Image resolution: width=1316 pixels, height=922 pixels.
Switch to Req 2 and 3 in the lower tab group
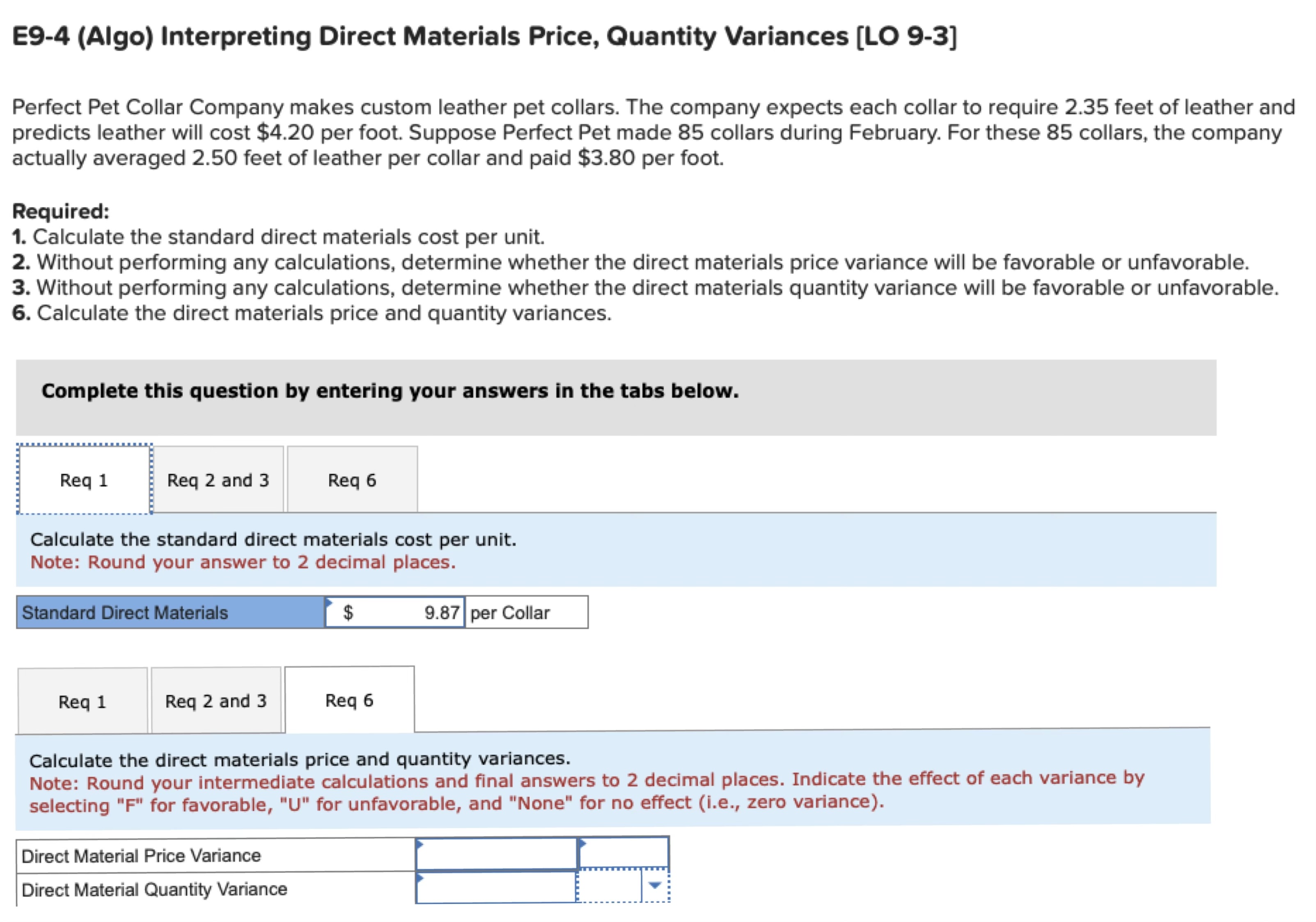(x=217, y=701)
